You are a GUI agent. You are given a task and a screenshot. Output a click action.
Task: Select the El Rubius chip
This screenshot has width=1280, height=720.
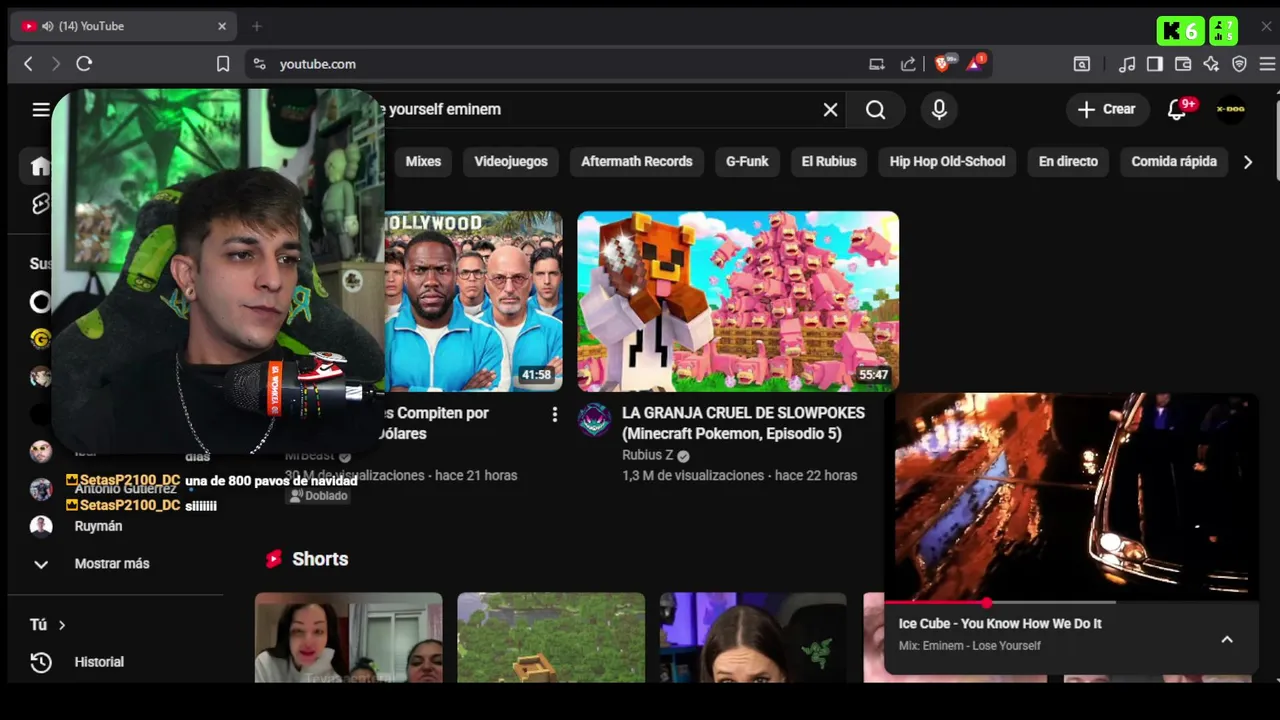tap(829, 161)
